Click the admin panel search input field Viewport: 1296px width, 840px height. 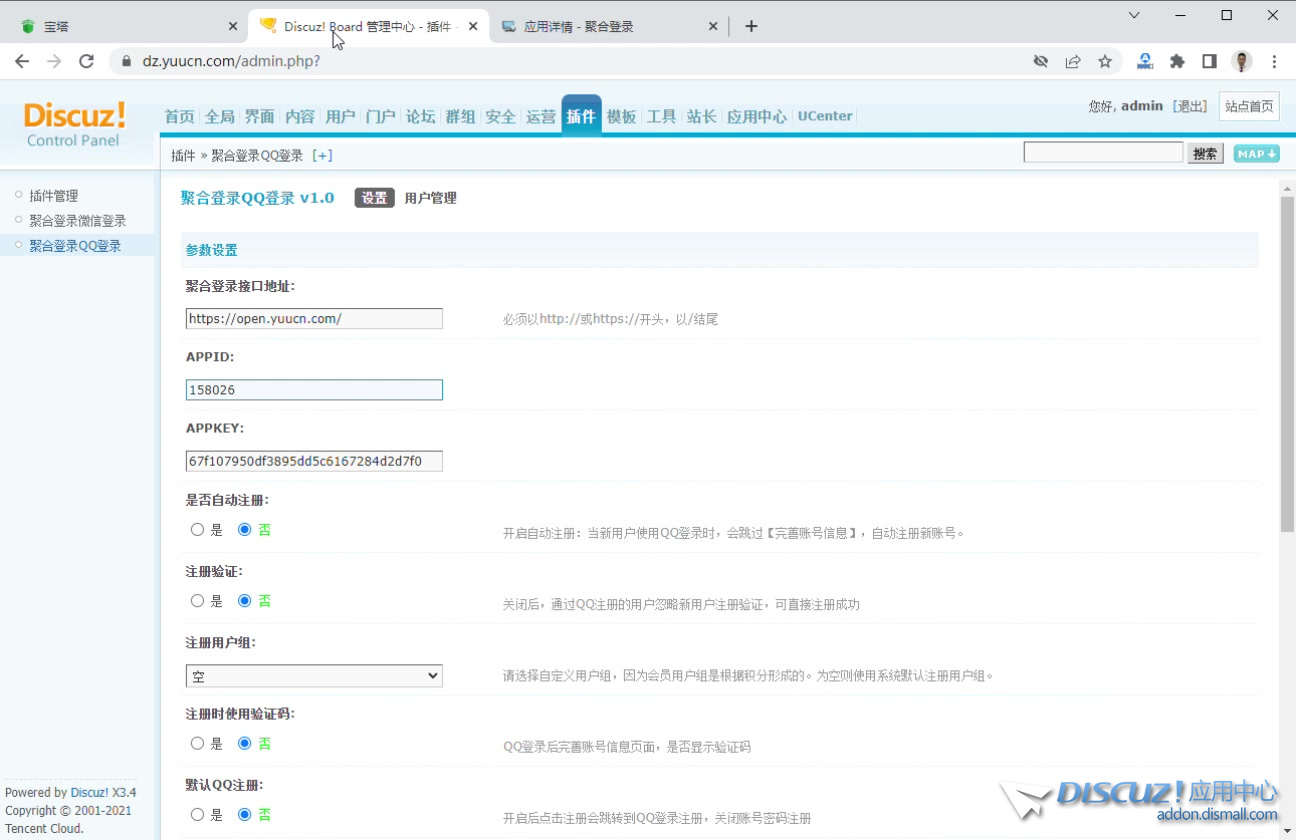click(x=1102, y=151)
